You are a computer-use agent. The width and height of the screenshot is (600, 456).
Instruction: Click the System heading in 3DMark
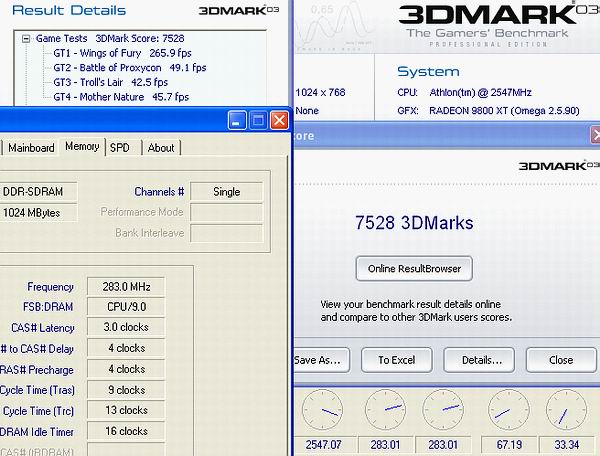tap(428, 72)
